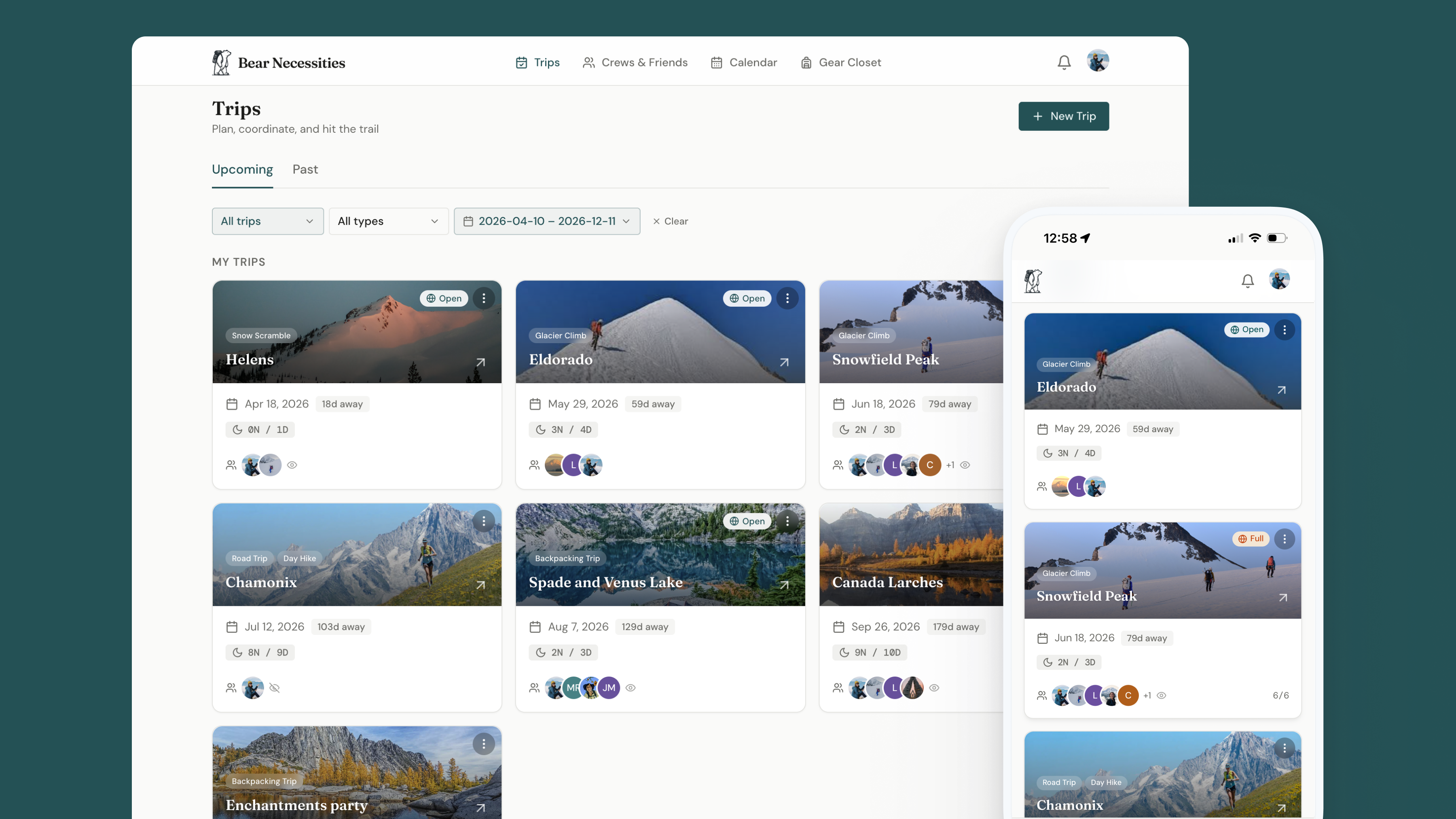The width and height of the screenshot is (1456, 819).
Task: Open mobile Snowfield Peak options menu
Action: pyautogui.click(x=1284, y=539)
